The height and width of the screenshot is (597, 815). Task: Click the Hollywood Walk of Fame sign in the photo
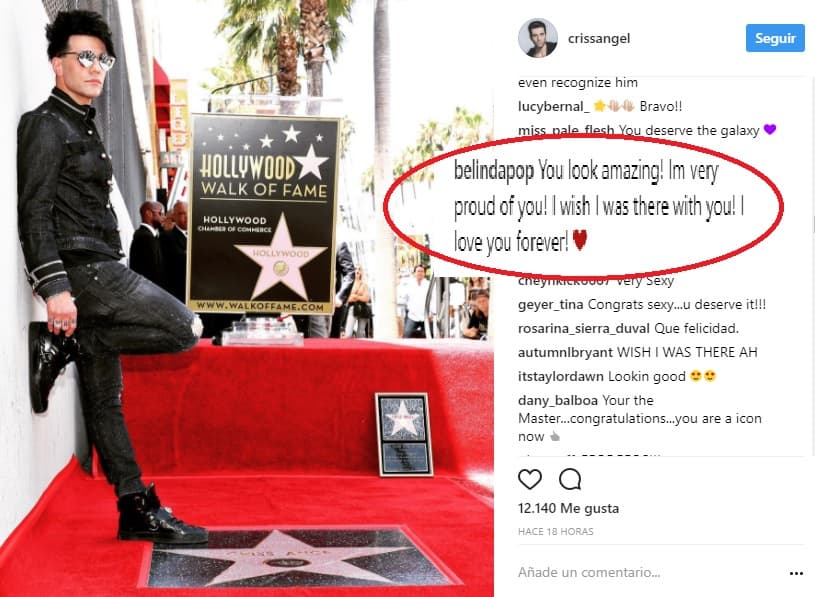pyautogui.click(x=264, y=215)
